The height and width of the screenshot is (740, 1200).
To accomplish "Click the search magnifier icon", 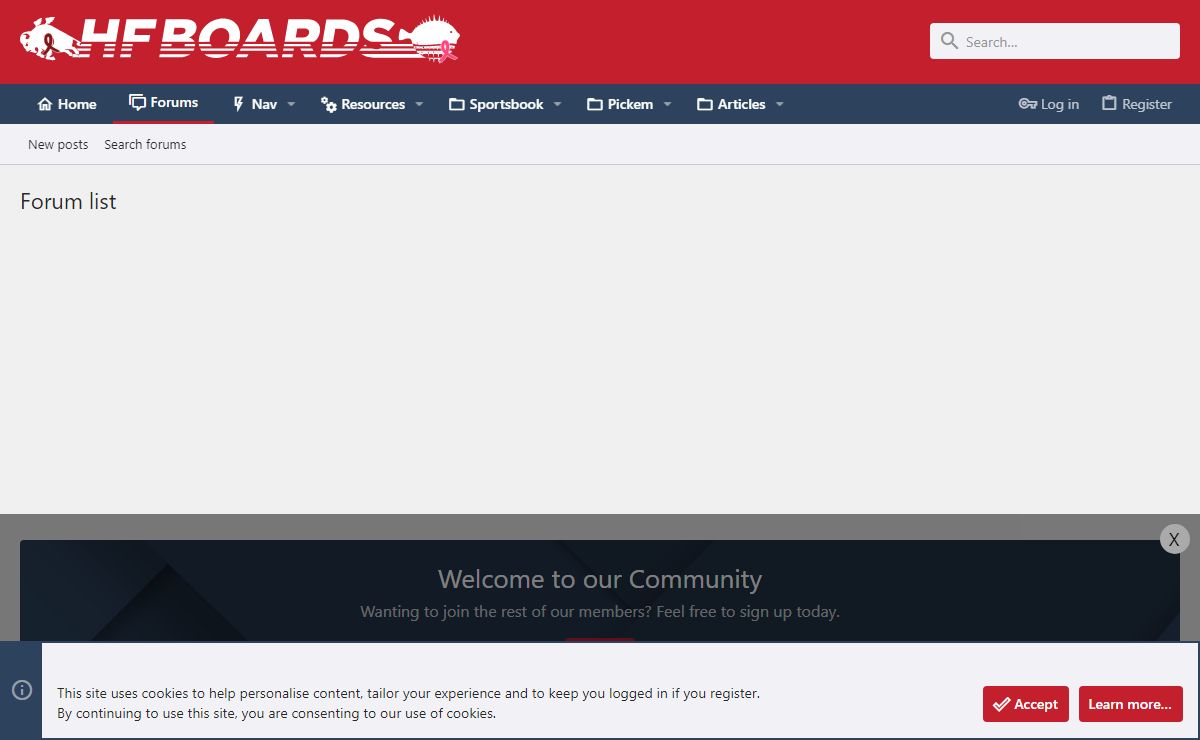I will click(949, 41).
